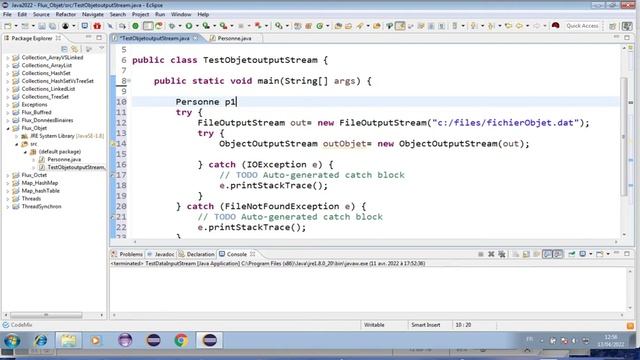Viewport: 640px width, 360px height.
Task: Toggle the highlighted Mark Occurrences toolbar button
Action: (400, 26)
